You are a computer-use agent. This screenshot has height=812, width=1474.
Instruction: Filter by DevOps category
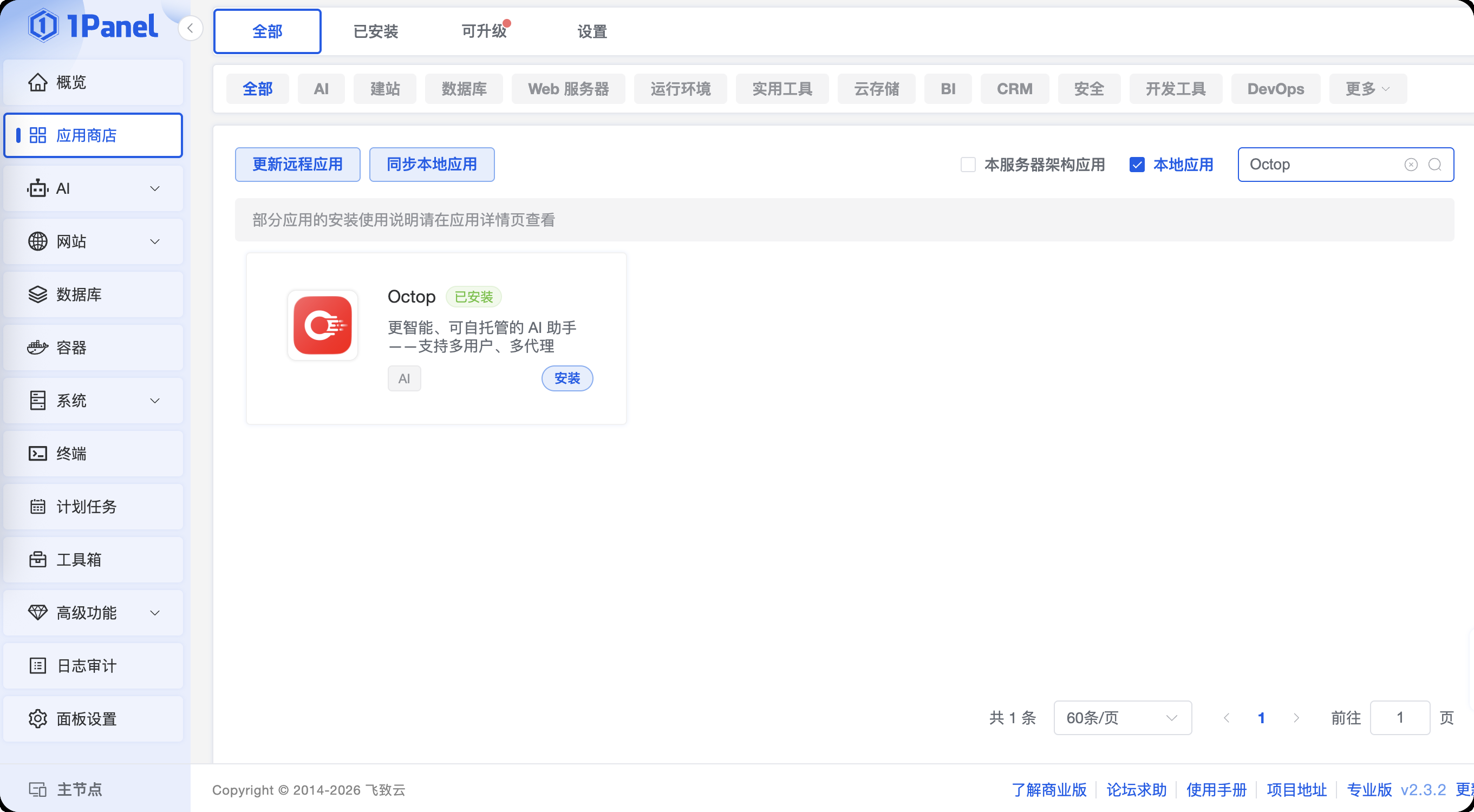click(1275, 89)
